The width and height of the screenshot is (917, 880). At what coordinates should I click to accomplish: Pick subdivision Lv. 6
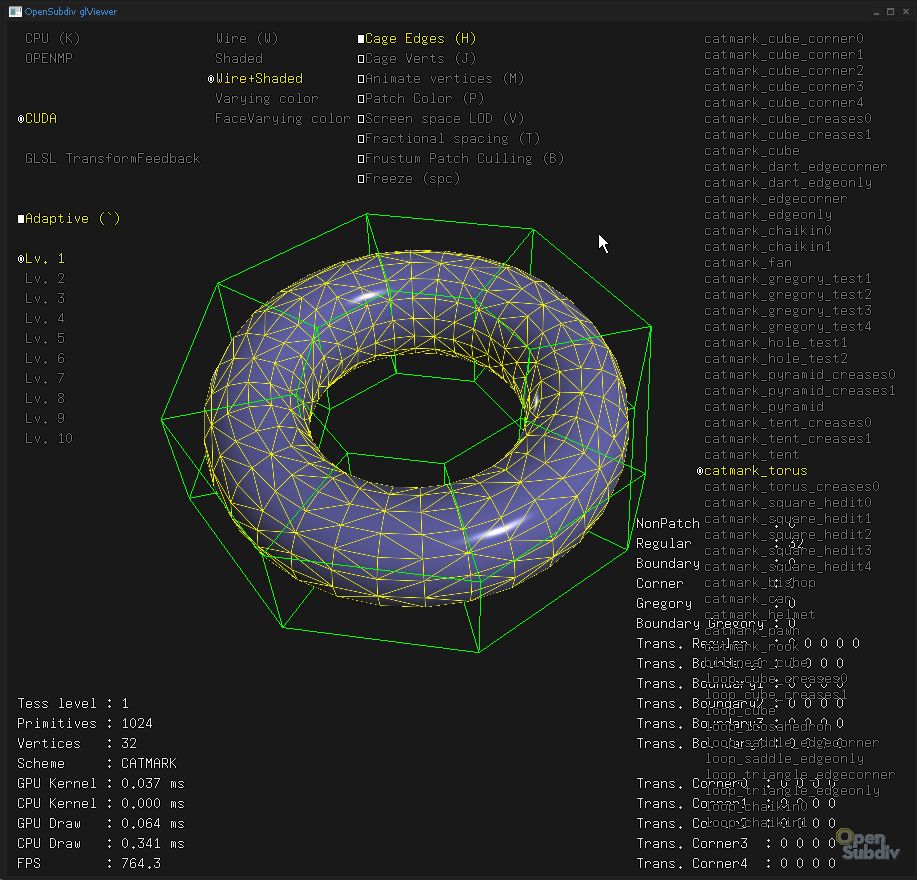tap(44, 358)
